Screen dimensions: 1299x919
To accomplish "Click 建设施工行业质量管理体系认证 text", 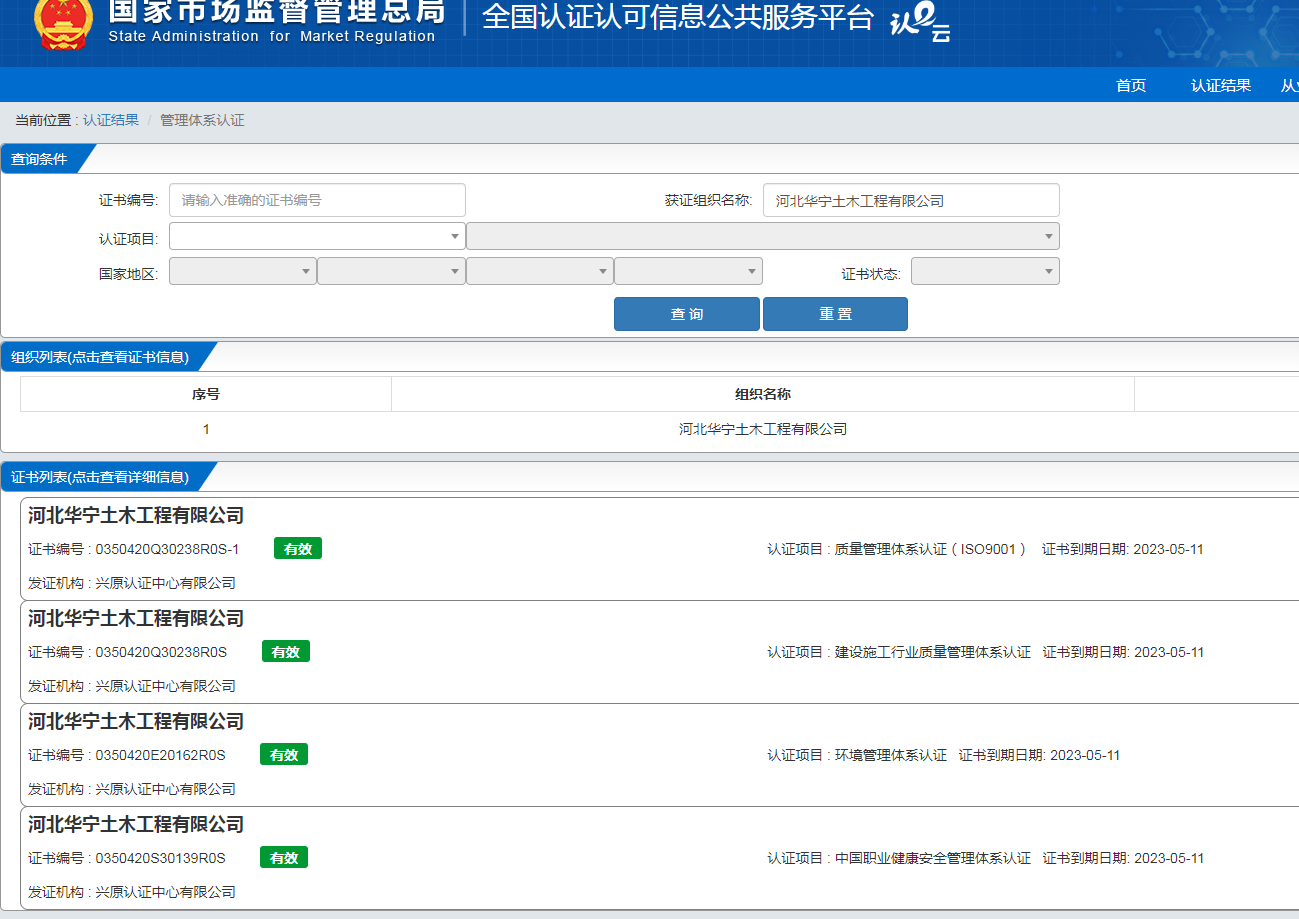I will click(933, 652).
